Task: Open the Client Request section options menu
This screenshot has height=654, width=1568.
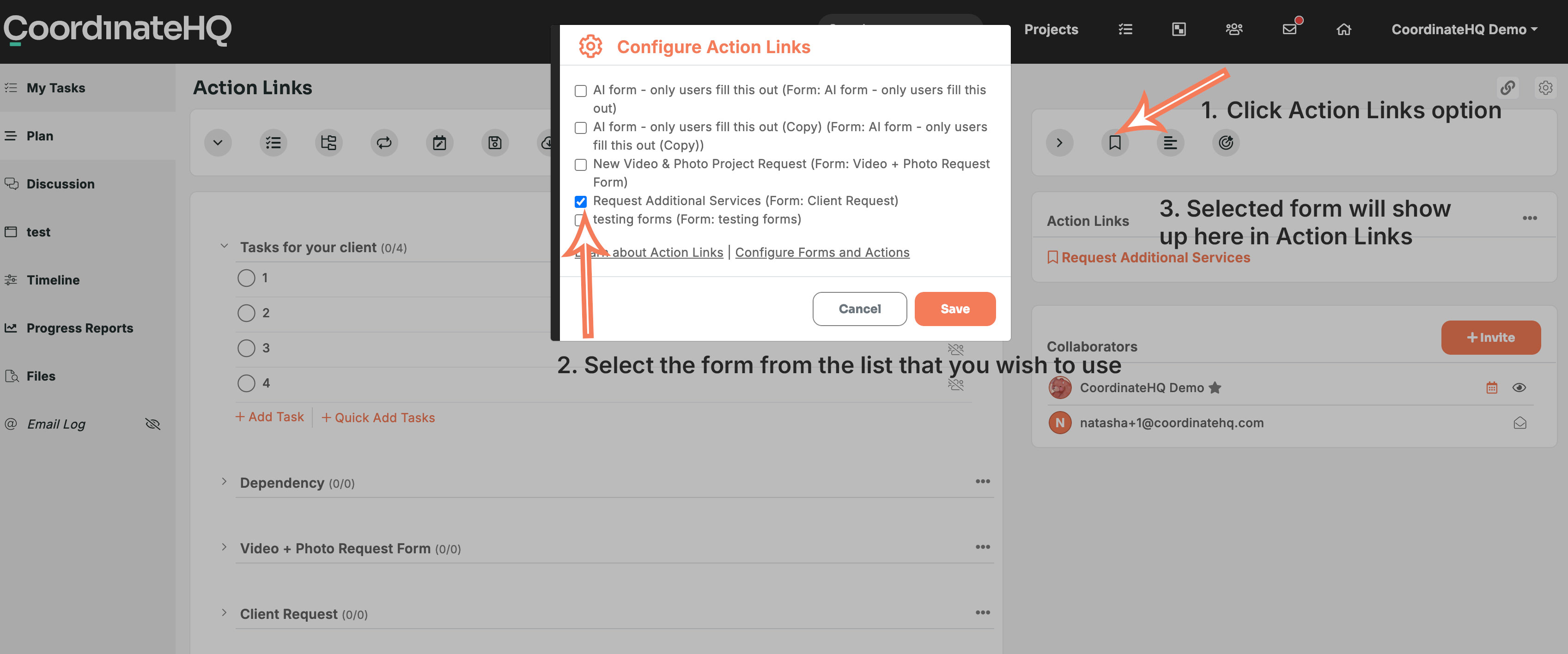Action: coord(983,612)
